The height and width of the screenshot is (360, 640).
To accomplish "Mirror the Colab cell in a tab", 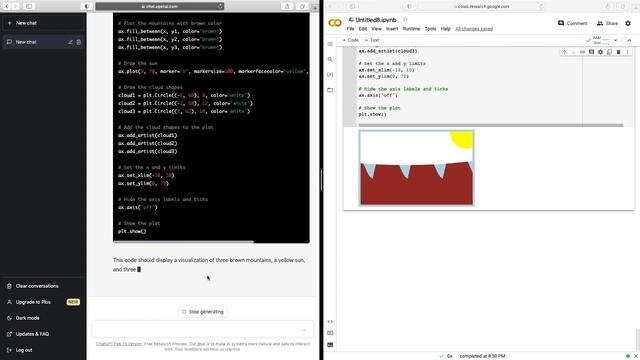I will [x=609, y=52].
